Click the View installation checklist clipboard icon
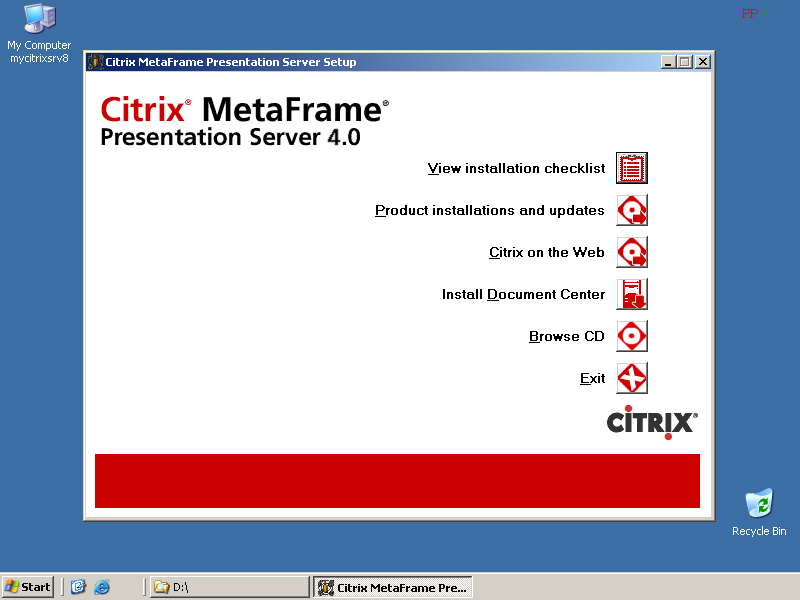800x600 pixels. tap(632, 168)
